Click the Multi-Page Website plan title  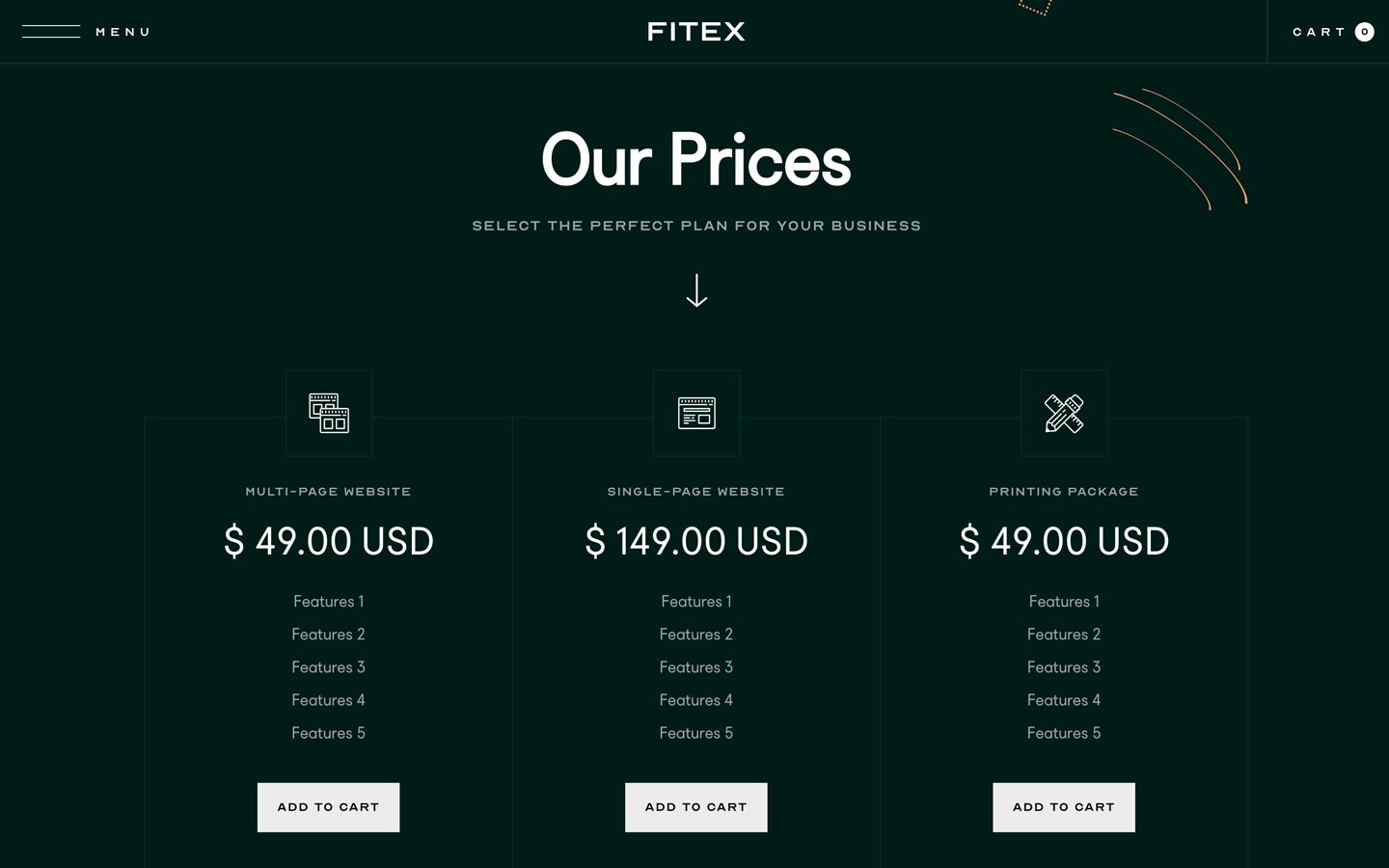point(328,492)
